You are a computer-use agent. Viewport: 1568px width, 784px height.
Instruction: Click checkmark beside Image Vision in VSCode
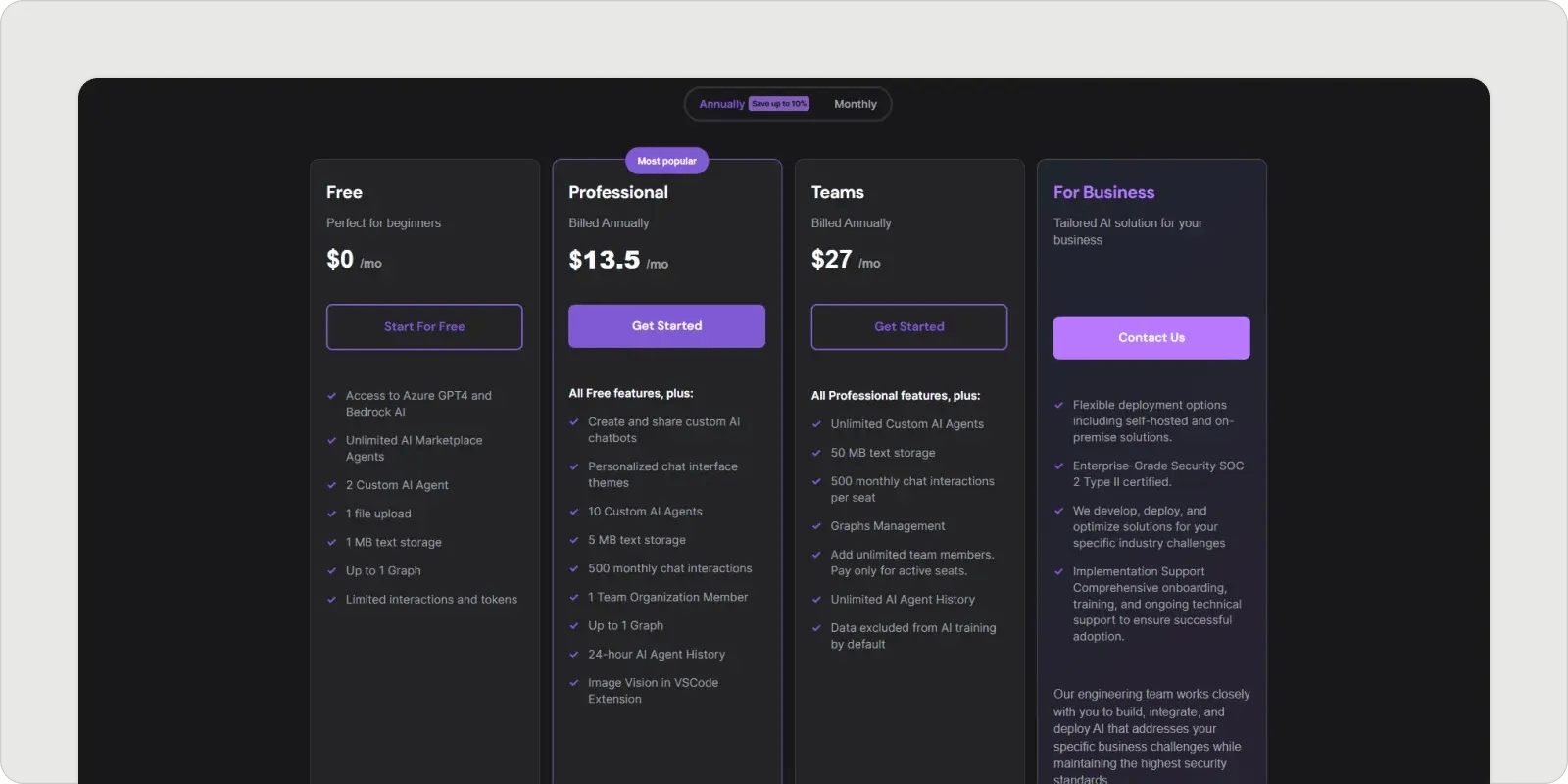pyautogui.click(x=574, y=683)
